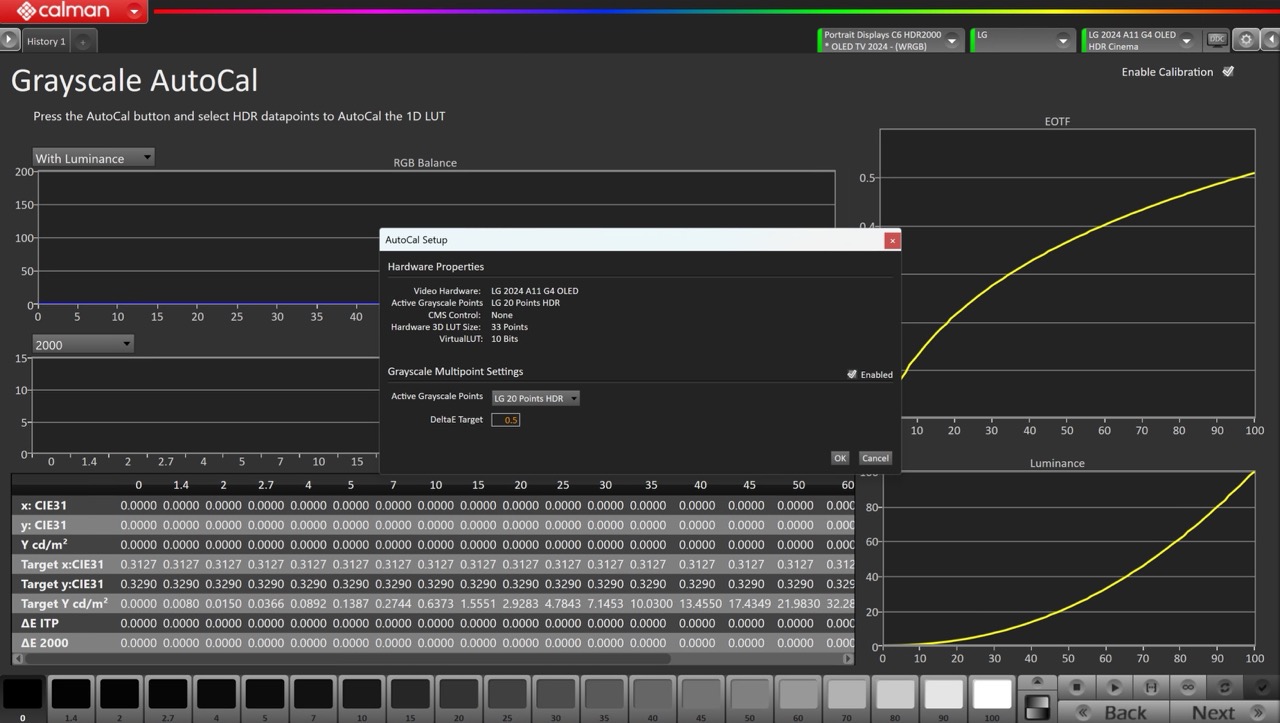
Task: Click the ΔE ITP row header
Action: coord(64,623)
